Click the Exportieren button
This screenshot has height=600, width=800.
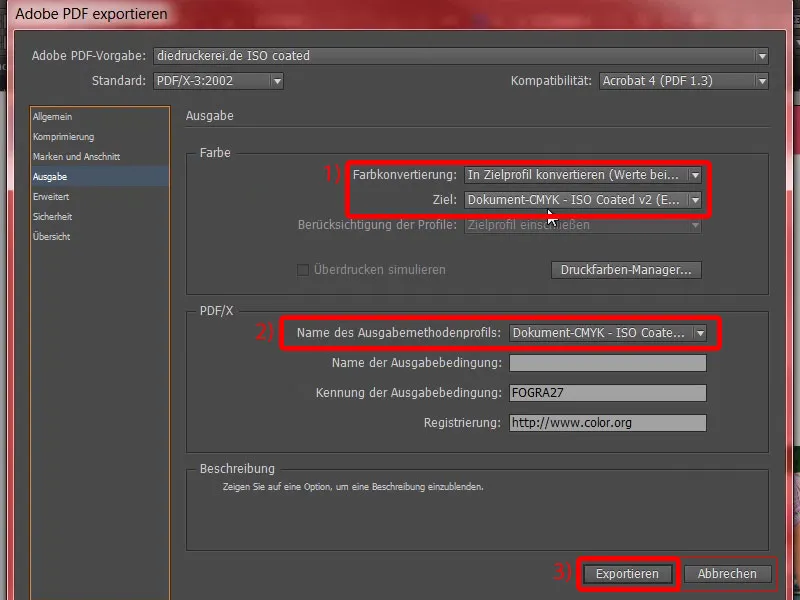628,573
